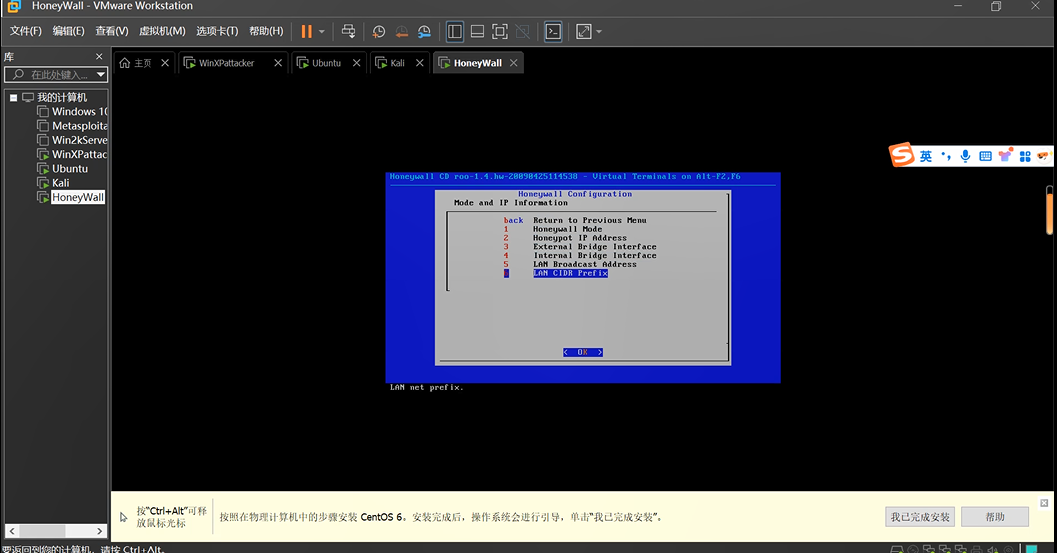Select WinXPattacker VM in the library tree
Image resolution: width=1057 pixels, height=553 pixels.
pos(80,154)
